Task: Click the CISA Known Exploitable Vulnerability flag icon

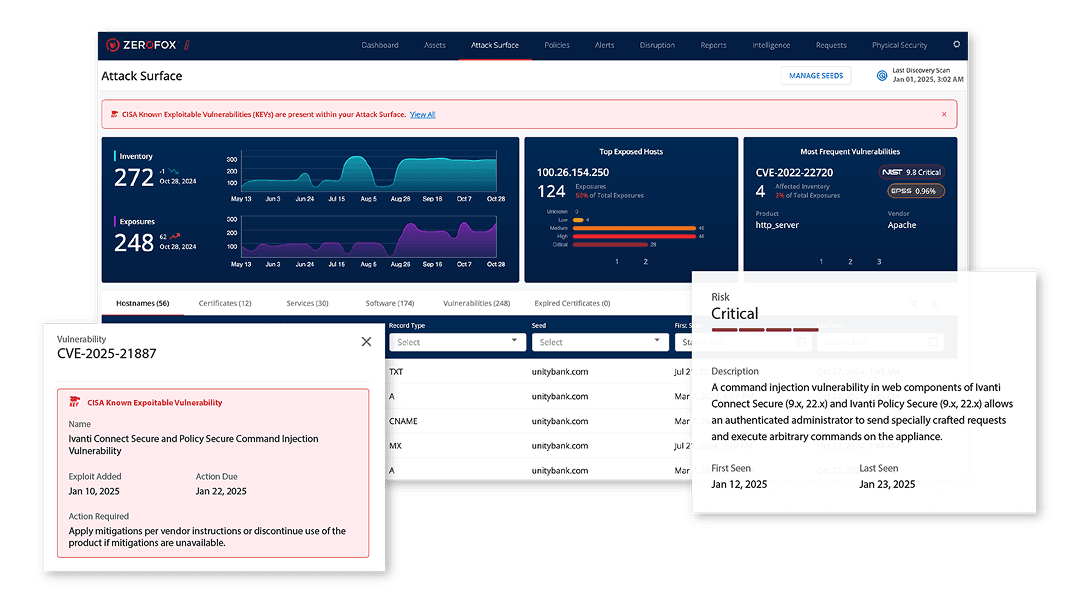Action: tap(74, 402)
